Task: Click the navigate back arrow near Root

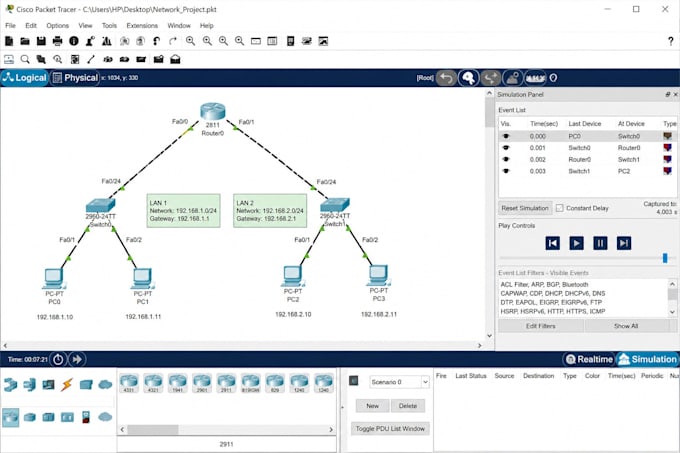Action: pos(446,78)
